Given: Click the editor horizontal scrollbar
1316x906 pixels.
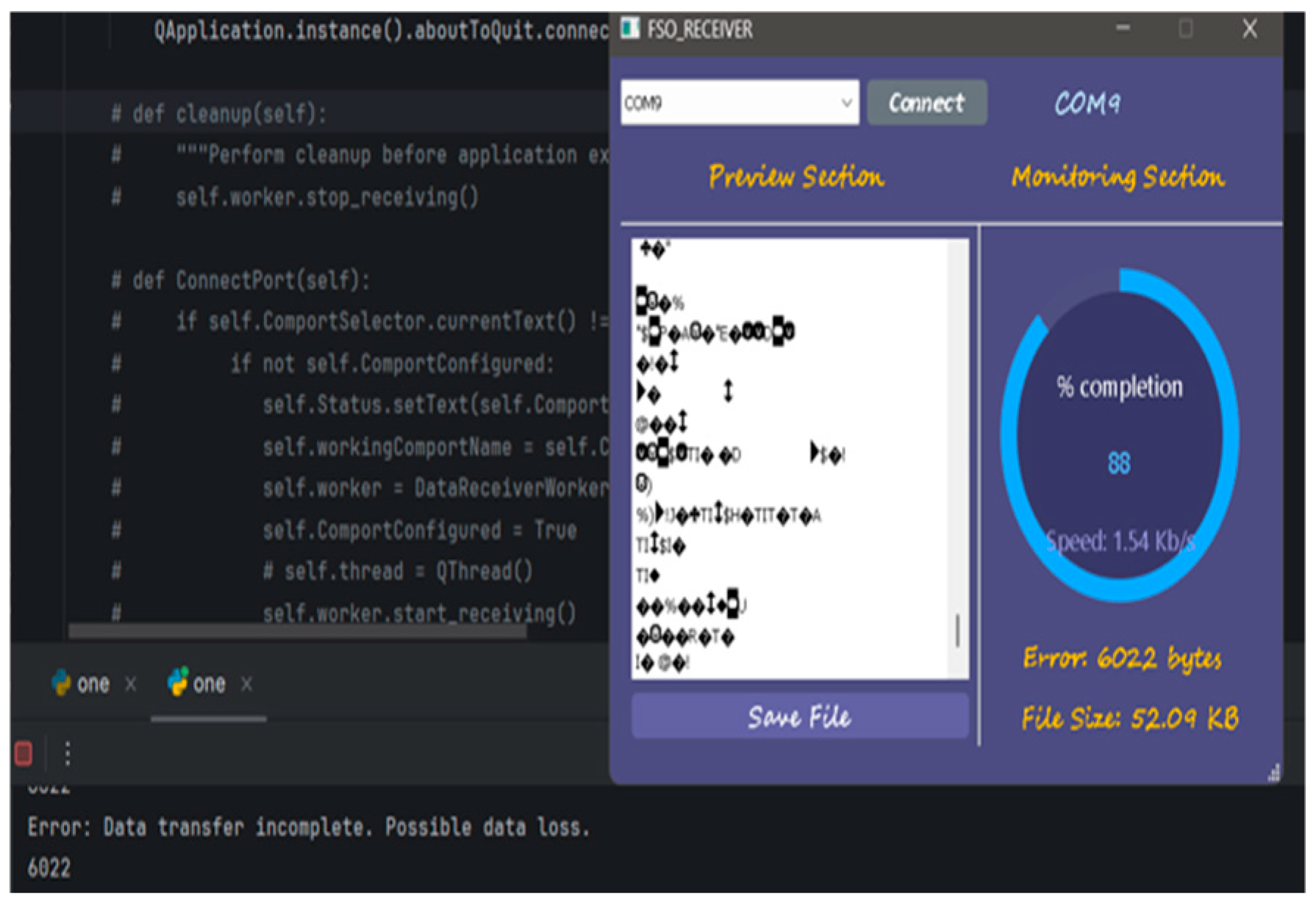Looking at the screenshot, I should 298,632.
